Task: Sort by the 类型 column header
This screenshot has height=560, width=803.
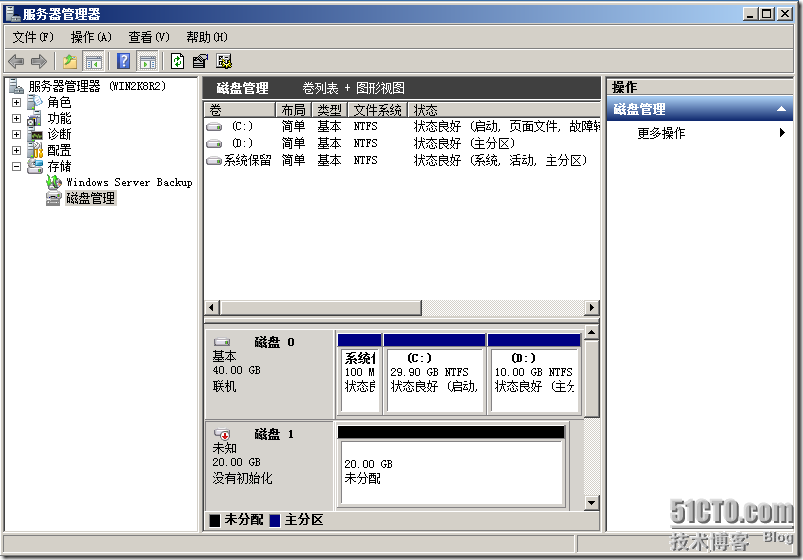Action: pos(330,110)
